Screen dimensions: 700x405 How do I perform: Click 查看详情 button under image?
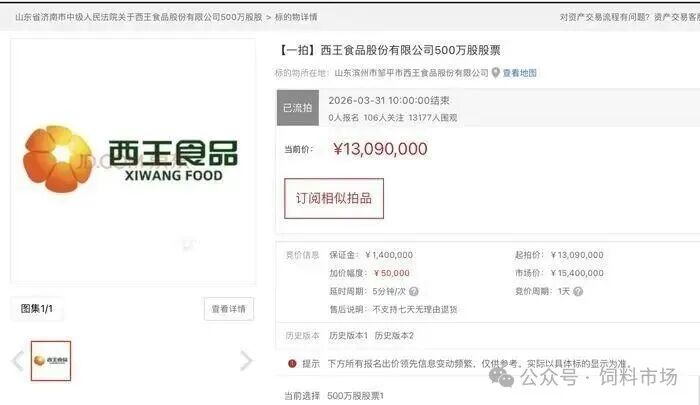point(229,309)
